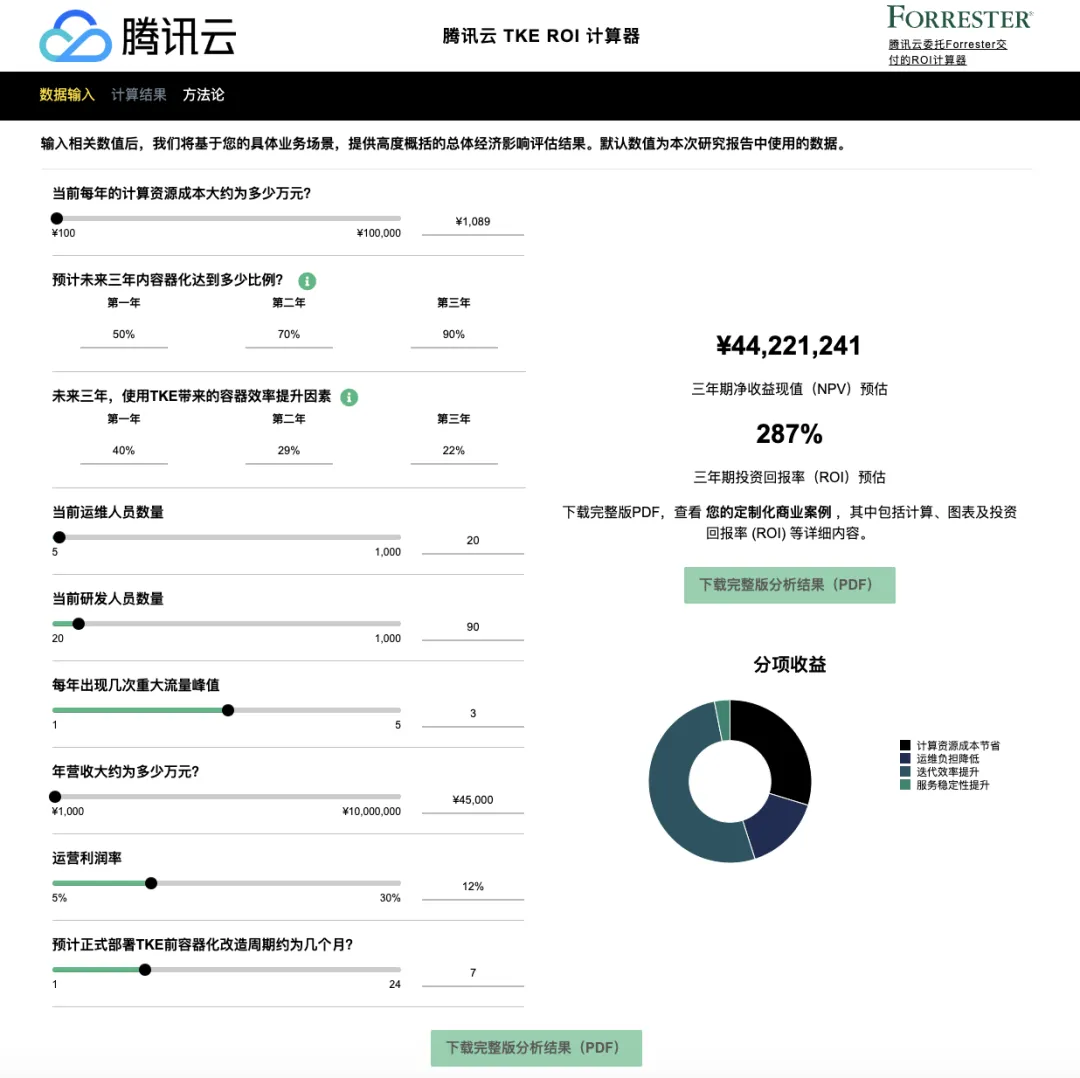1080x1078 pixels.
Task: Open the 方法论 tab
Action: click(x=203, y=95)
